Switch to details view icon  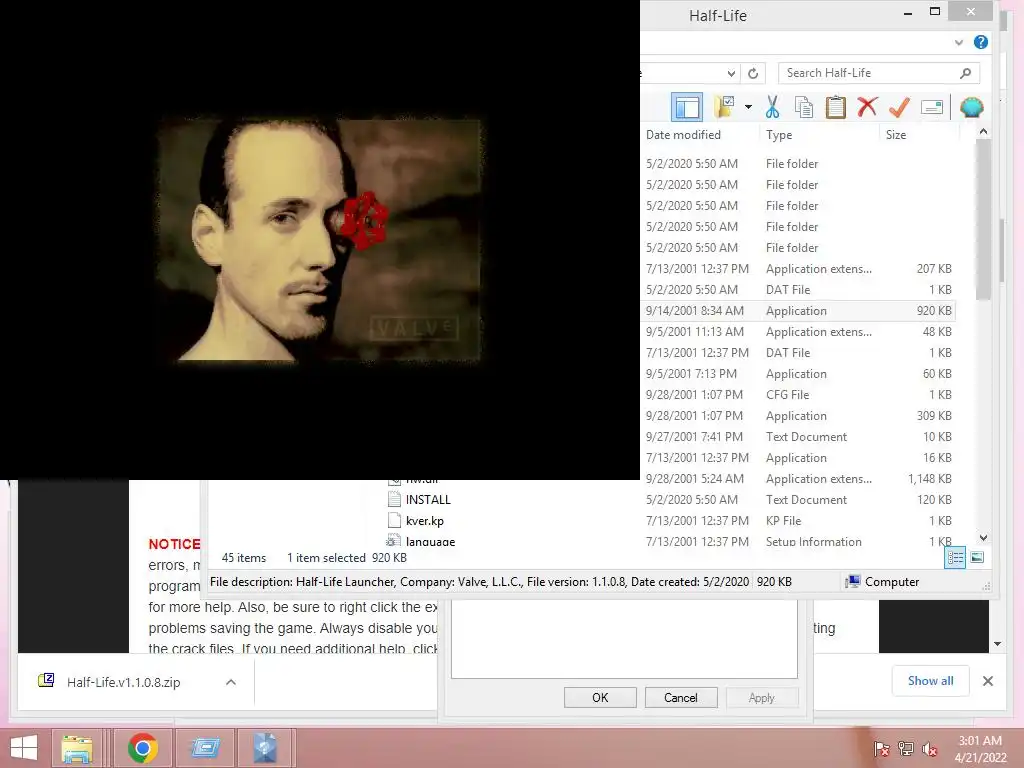coord(955,558)
